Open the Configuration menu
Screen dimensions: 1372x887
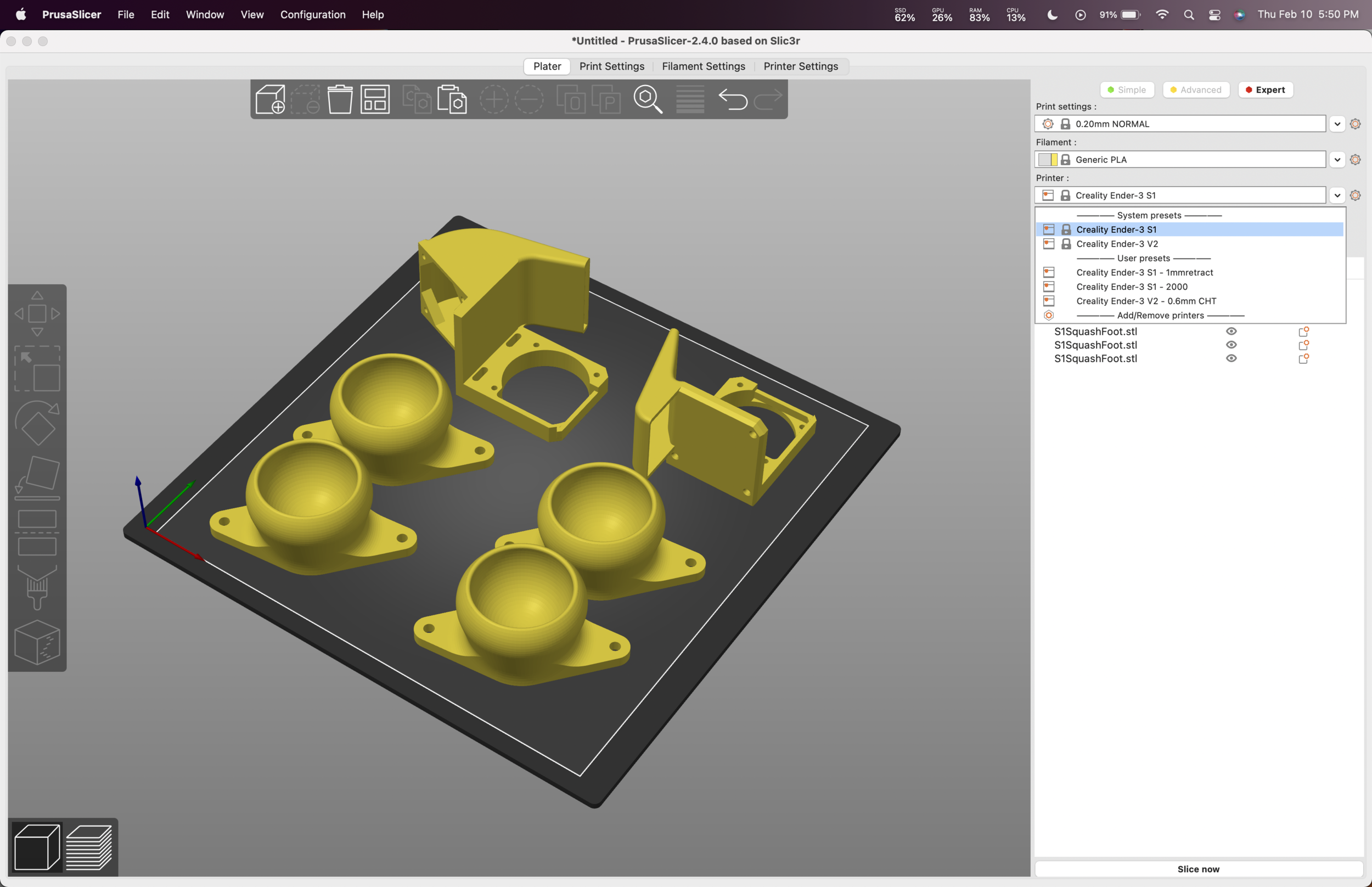pos(313,15)
